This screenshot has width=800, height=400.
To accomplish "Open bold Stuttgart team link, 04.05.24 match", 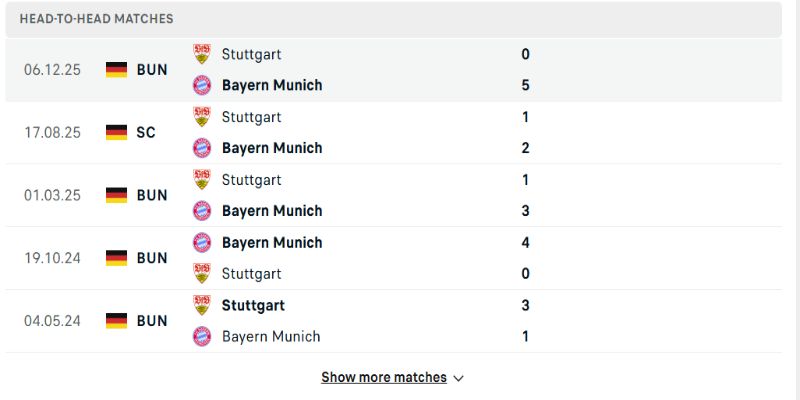I will [253, 305].
